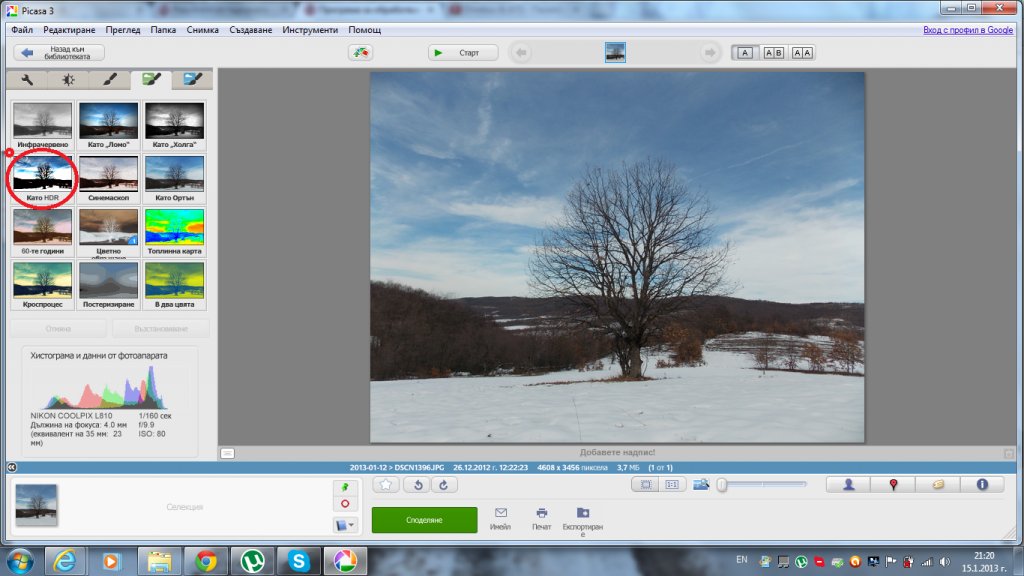The height and width of the screenshot is (576, 1024).
Task: Click Назад към библиотеката button
Action: 59,52
